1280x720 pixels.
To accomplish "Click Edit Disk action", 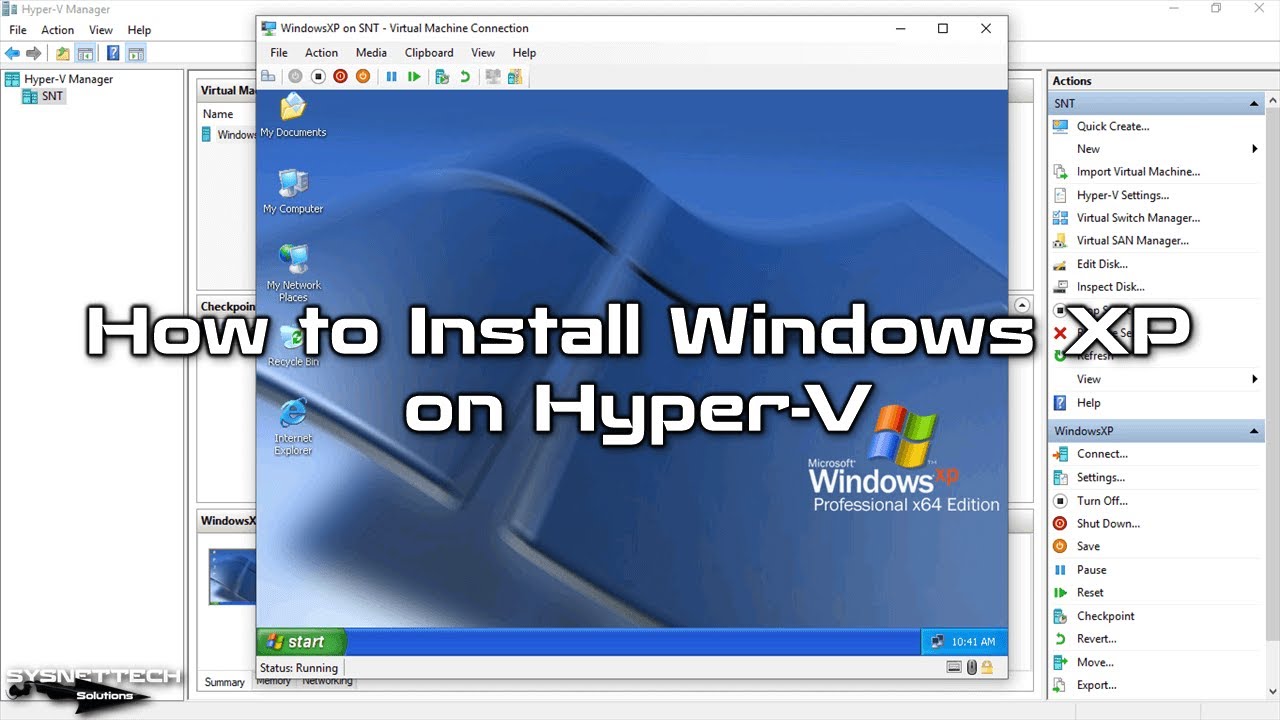I will pos(1102,264).
